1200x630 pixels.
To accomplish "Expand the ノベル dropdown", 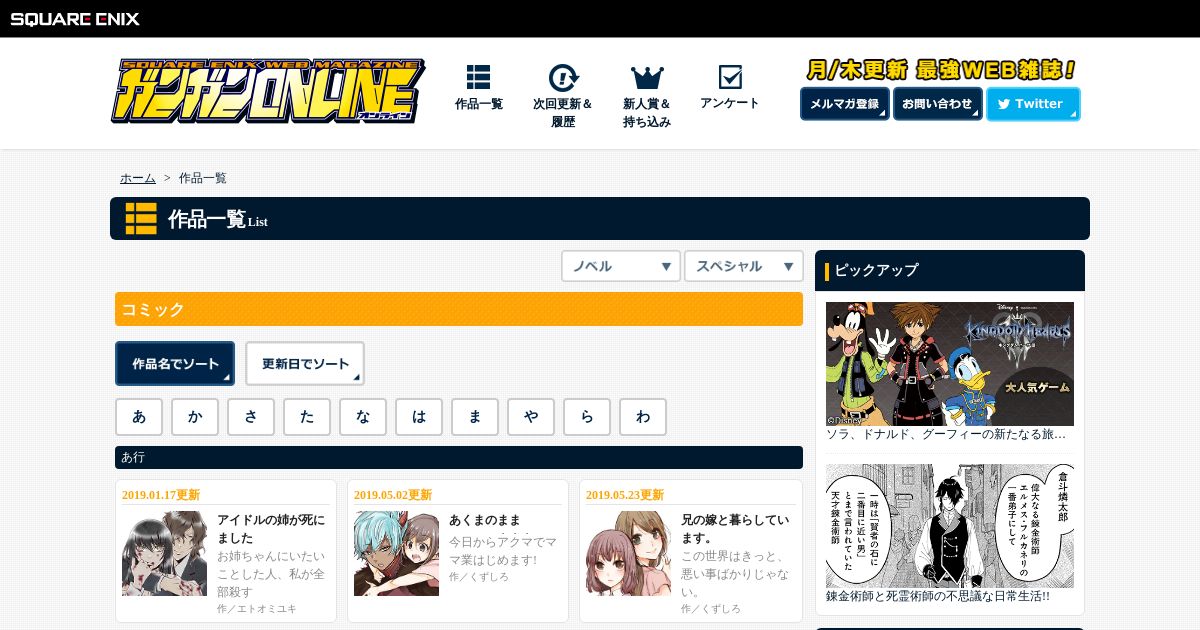I will pyautogui.click(x=621, y=266).
